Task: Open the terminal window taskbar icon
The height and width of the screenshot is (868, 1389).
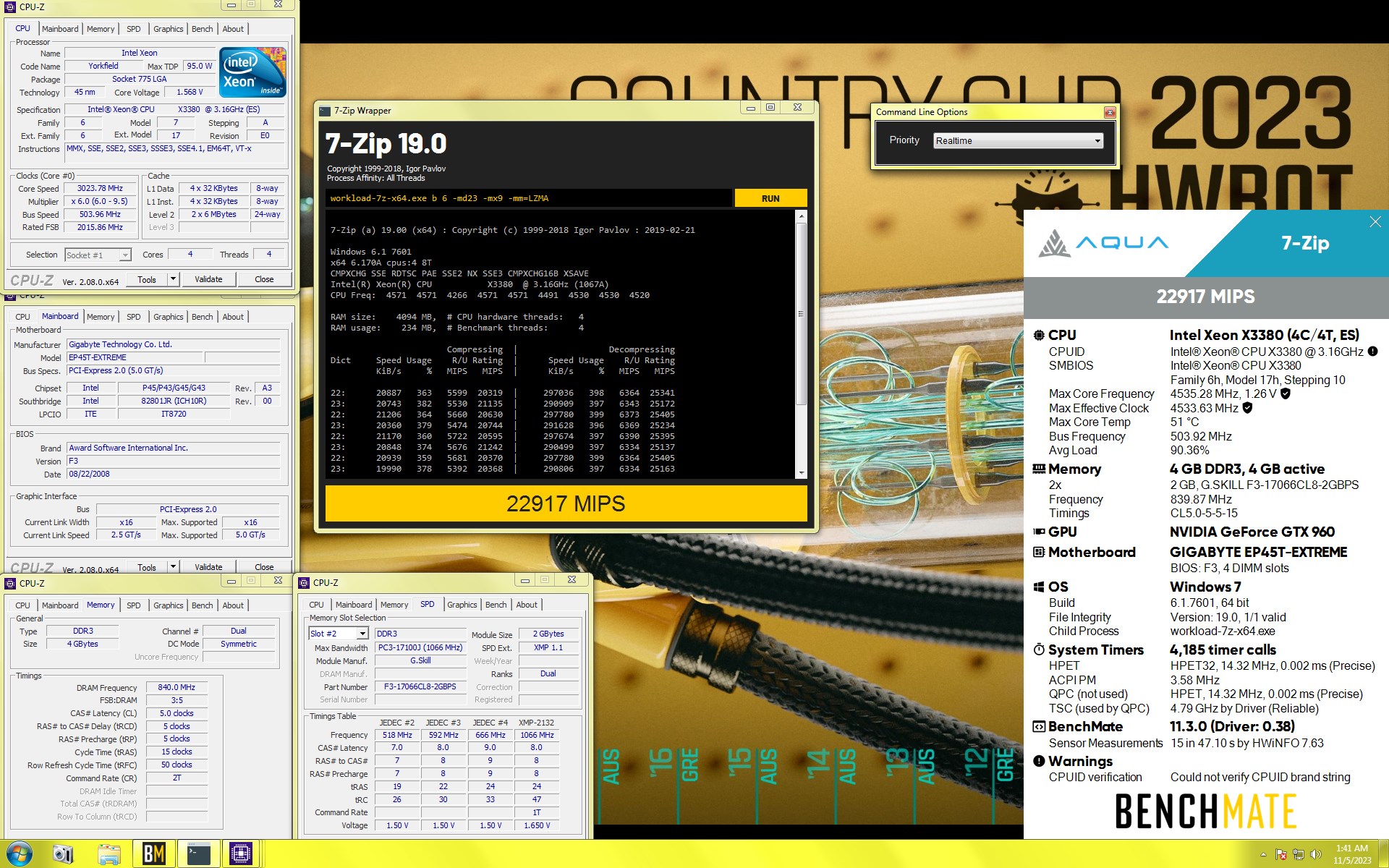Action: pos(197,854)
